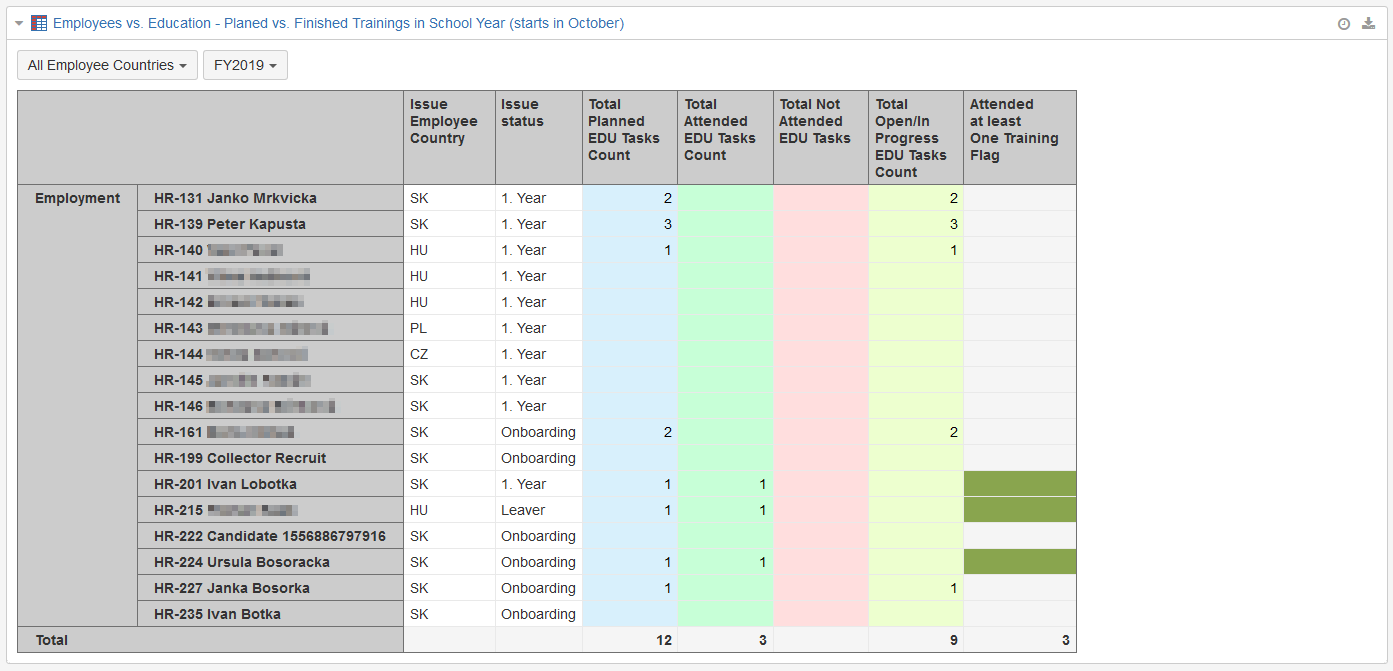Open the Employees vs. Education report title link
1393x671 pixels.
pos(338,23)
